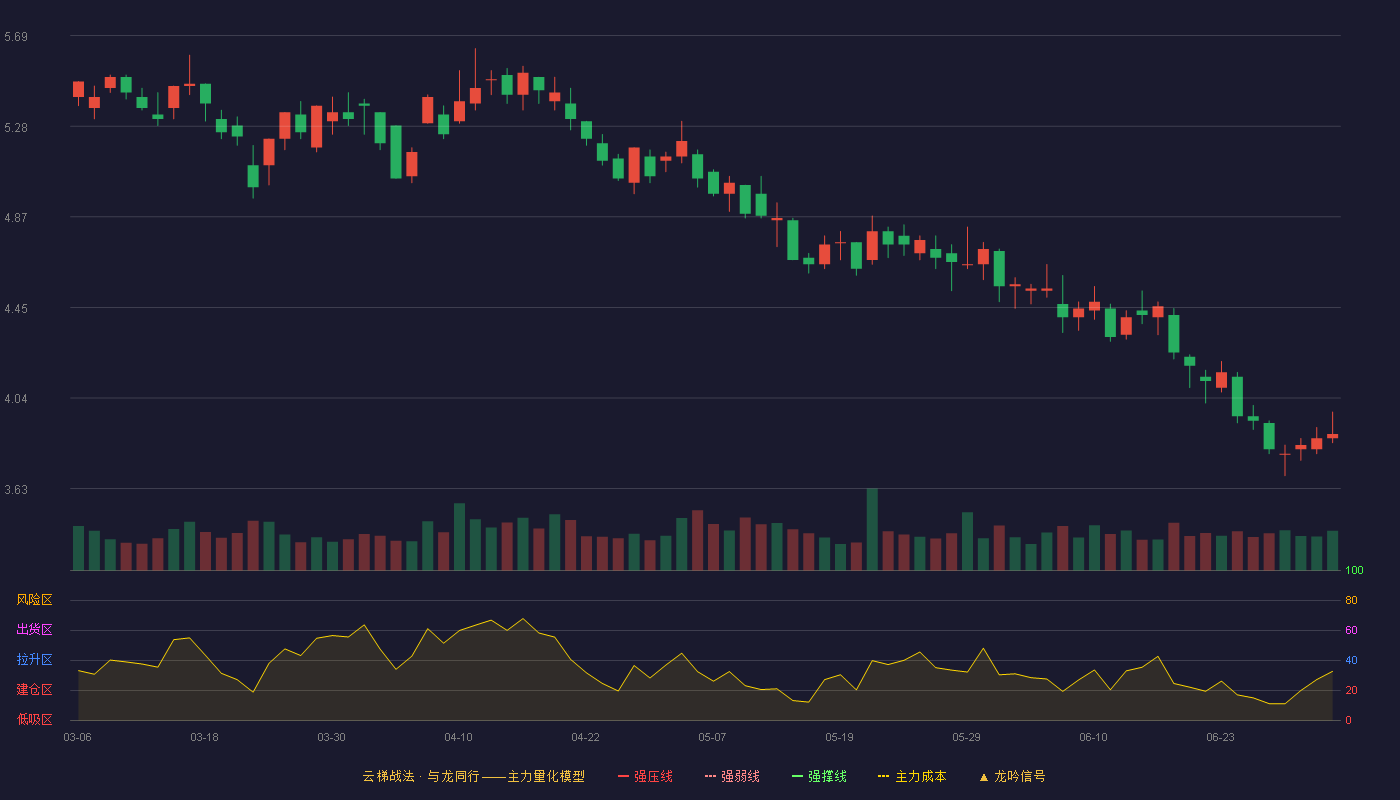Click the 4.04 price axis label

click(x=16, y=399)
